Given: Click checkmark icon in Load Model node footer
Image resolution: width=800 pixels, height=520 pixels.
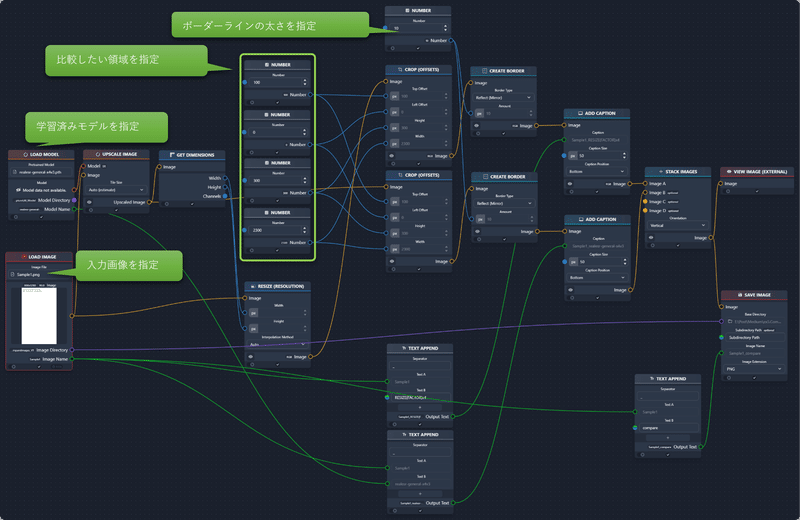Looking at the screenshot, I should [41, 217].
